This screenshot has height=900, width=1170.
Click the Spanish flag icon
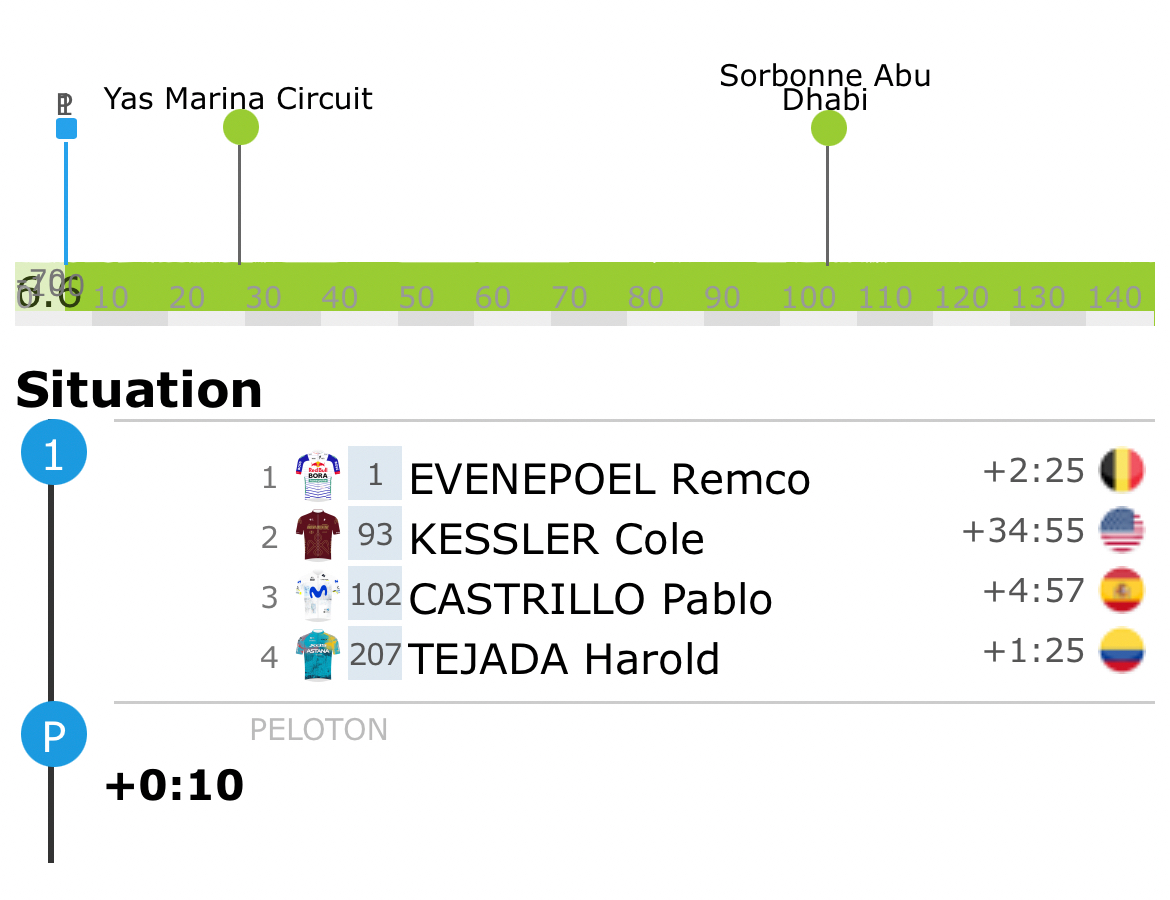click(1121, 590)
